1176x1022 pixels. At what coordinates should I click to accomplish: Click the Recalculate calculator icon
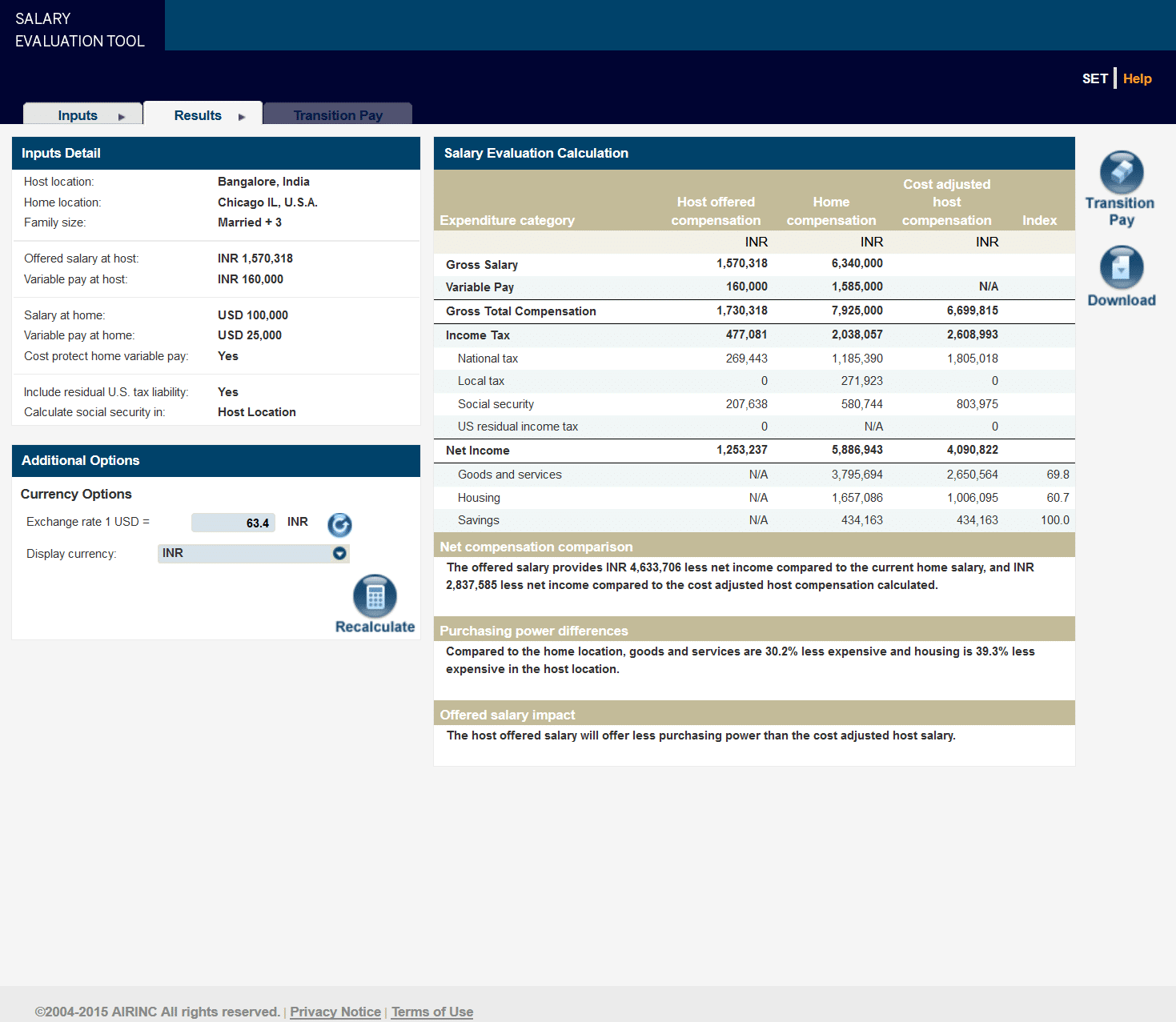[x=375, y=596]
